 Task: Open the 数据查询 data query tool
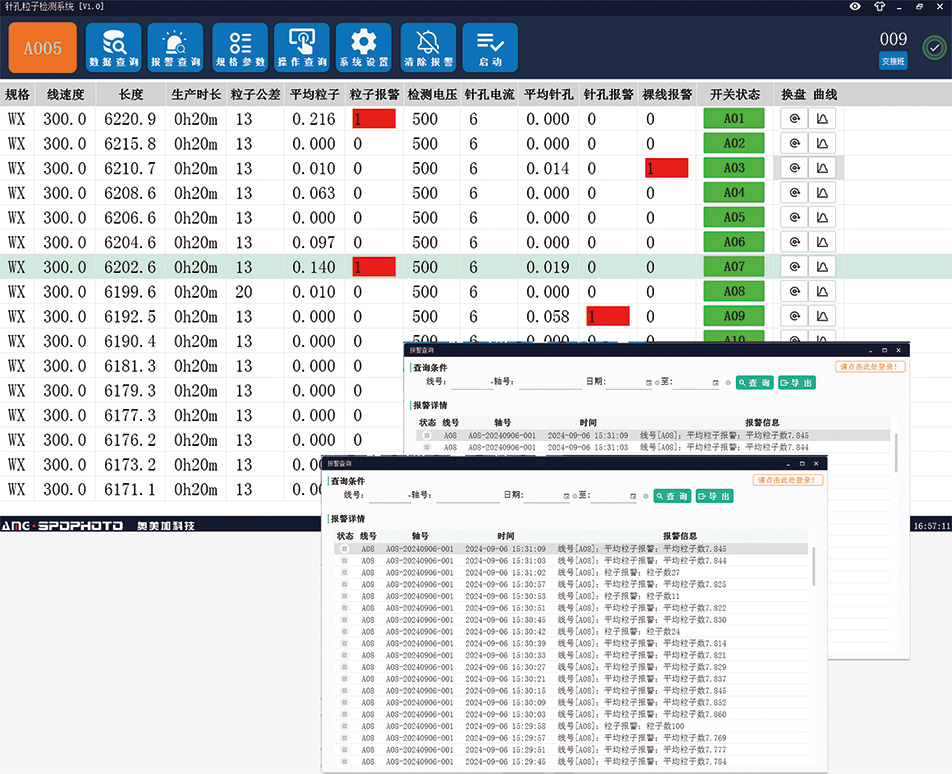point(114,47)
